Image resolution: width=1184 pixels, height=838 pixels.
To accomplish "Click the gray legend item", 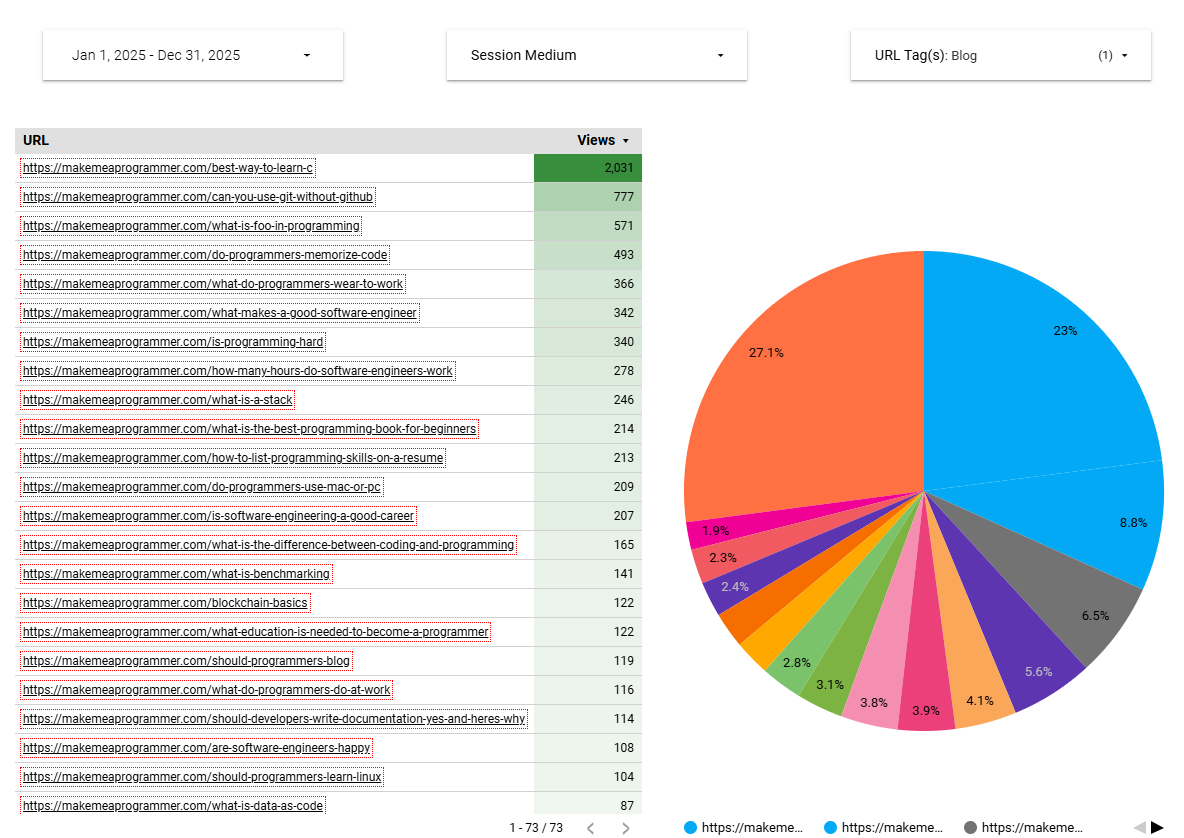I will (x=1023, y=828).
